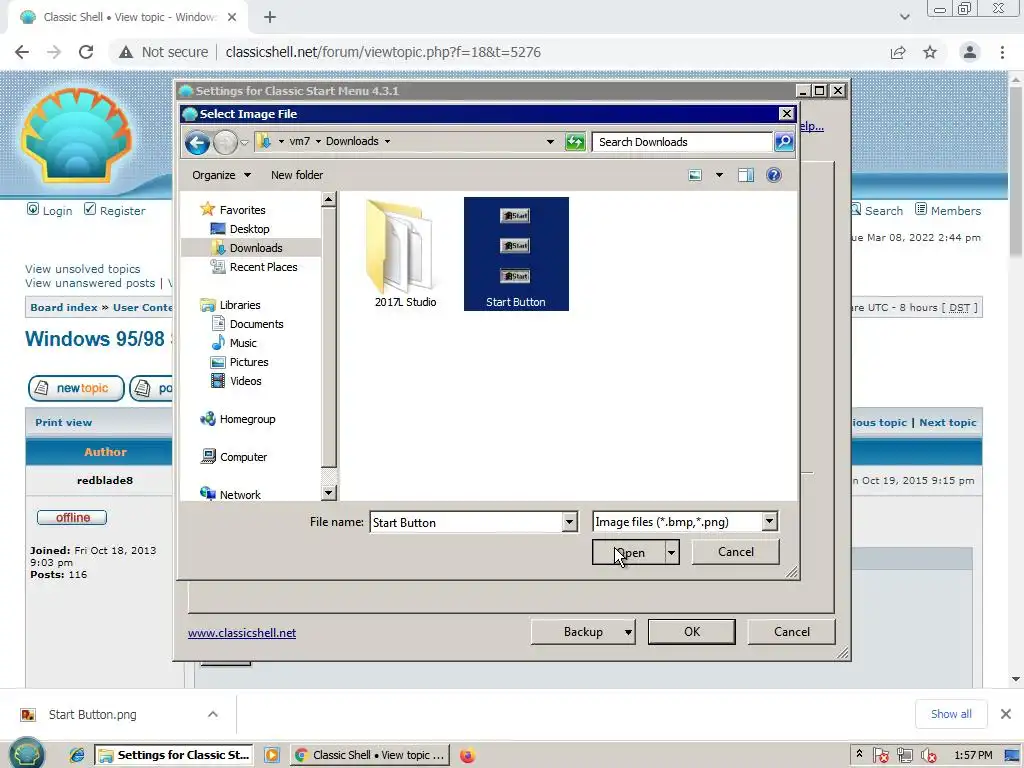Click the Open button
Screen dimensions: 1024x768
tap(628, 552)
